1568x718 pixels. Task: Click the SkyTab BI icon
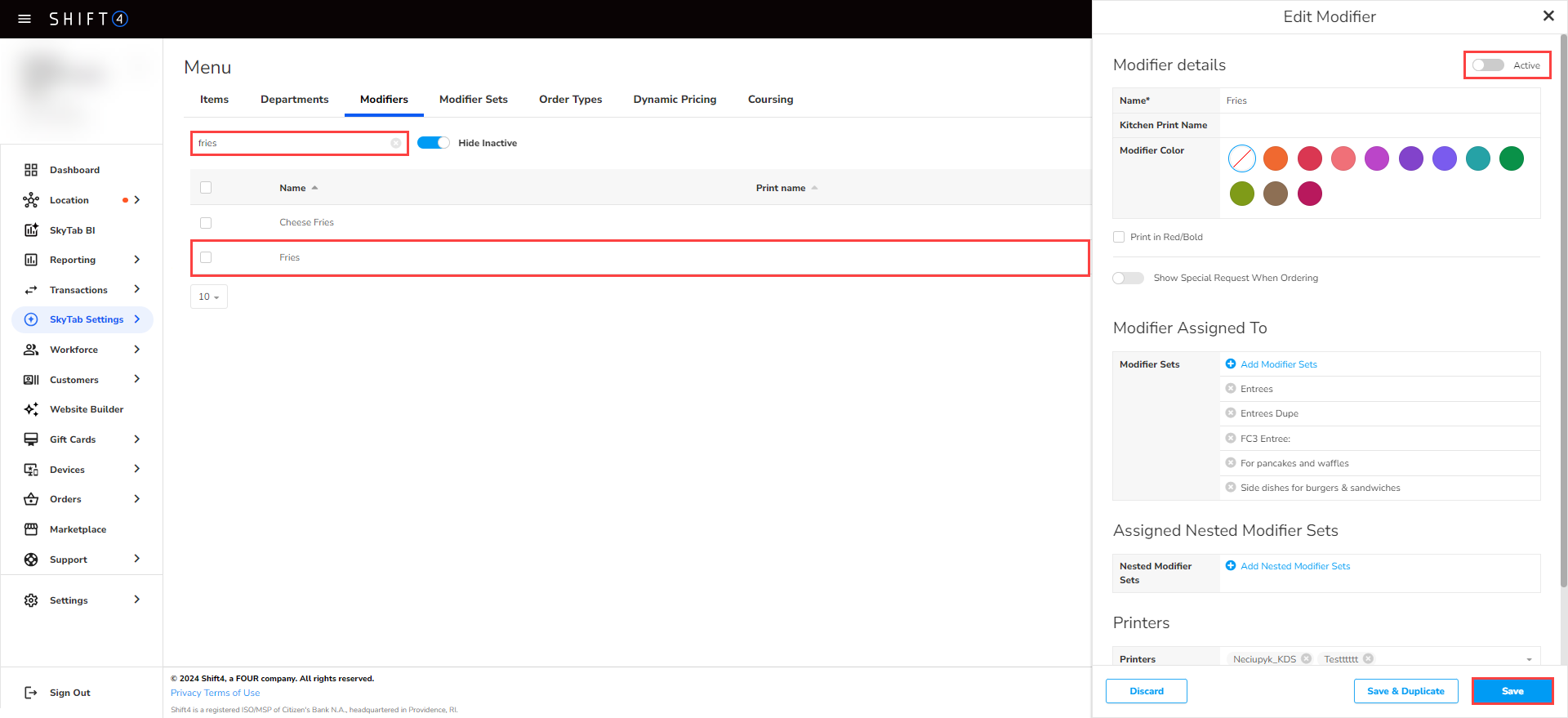31,230
